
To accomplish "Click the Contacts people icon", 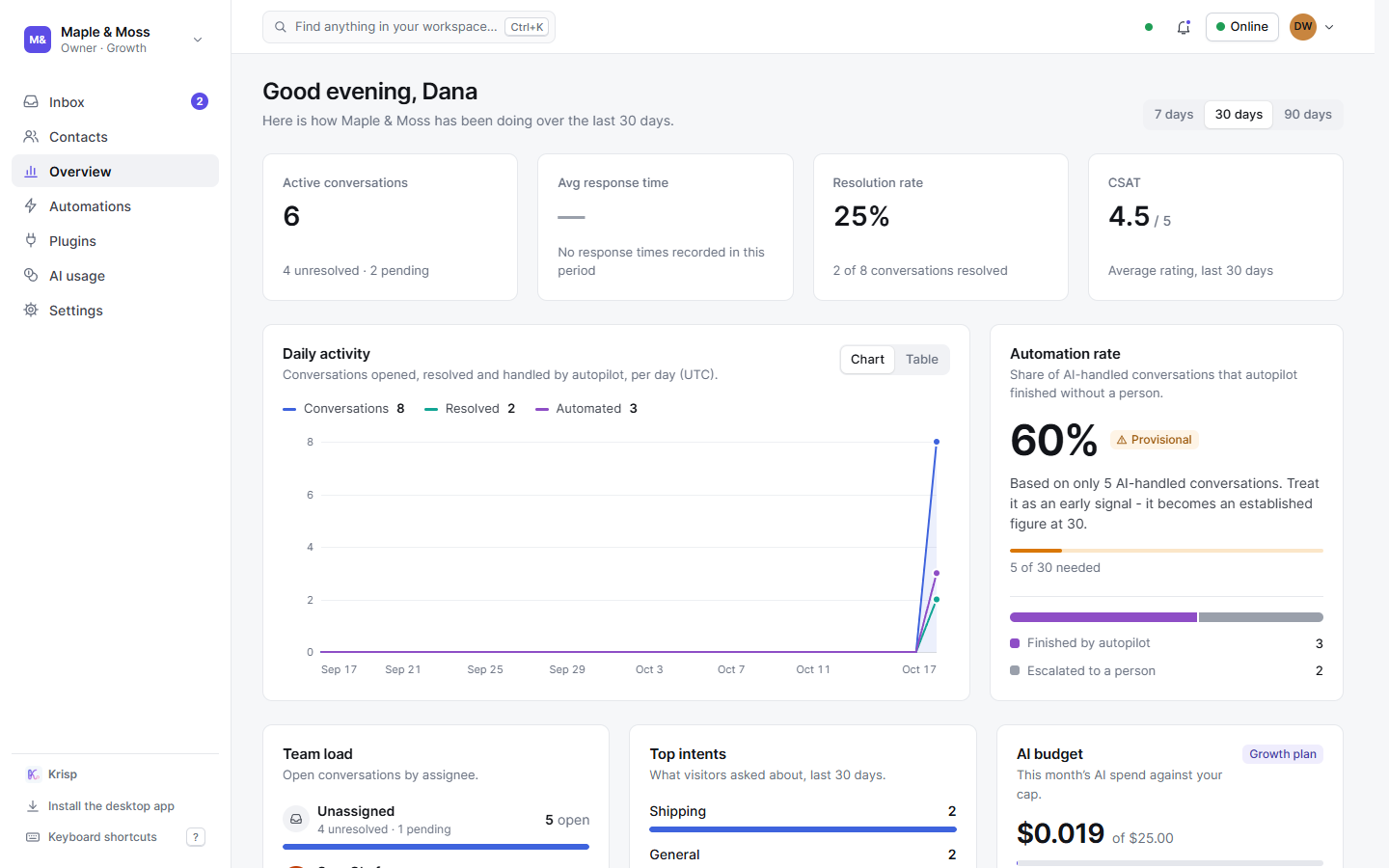I will click(x=31, y=136).
